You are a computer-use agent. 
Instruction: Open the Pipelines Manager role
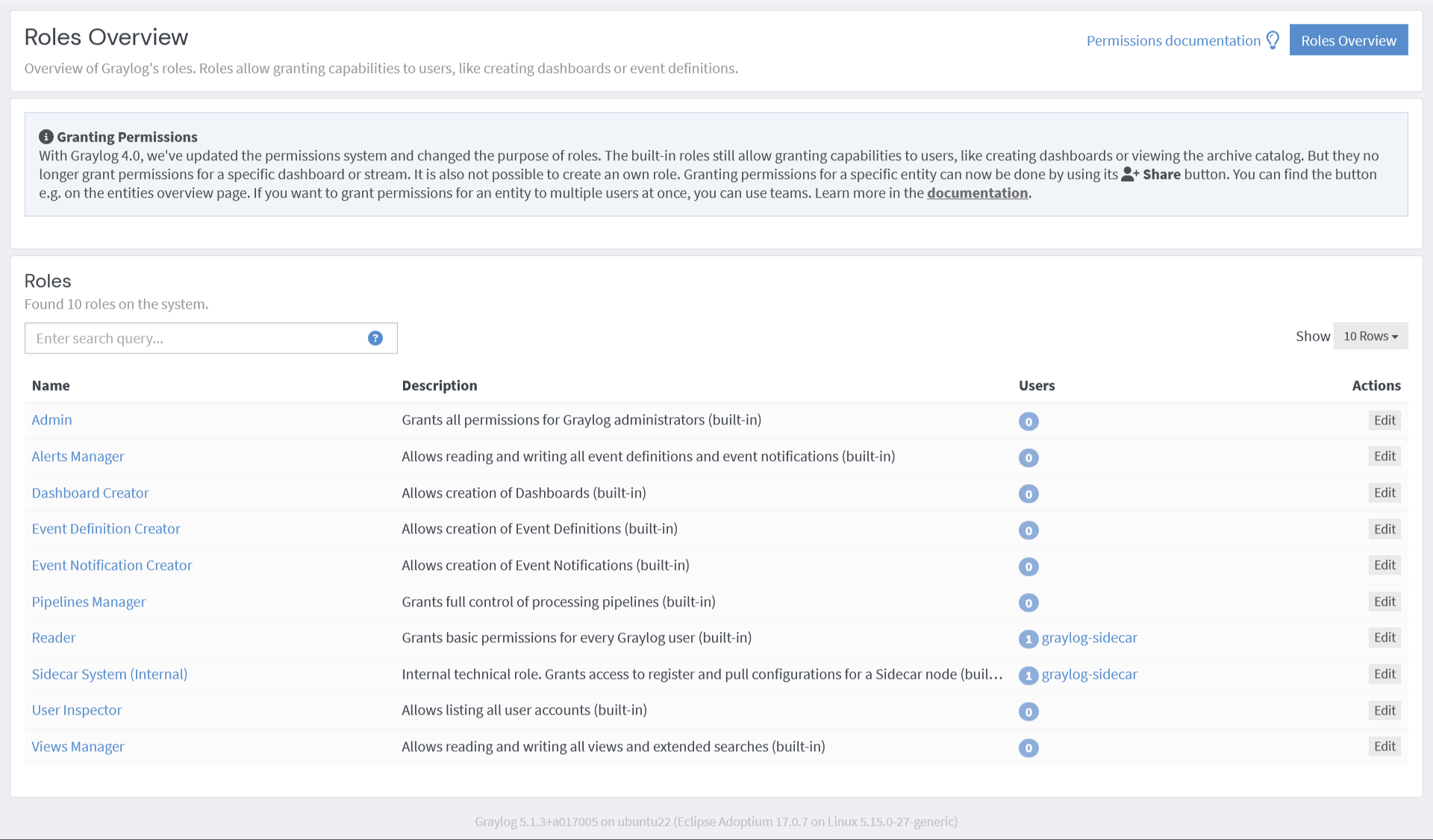[89, 601]
